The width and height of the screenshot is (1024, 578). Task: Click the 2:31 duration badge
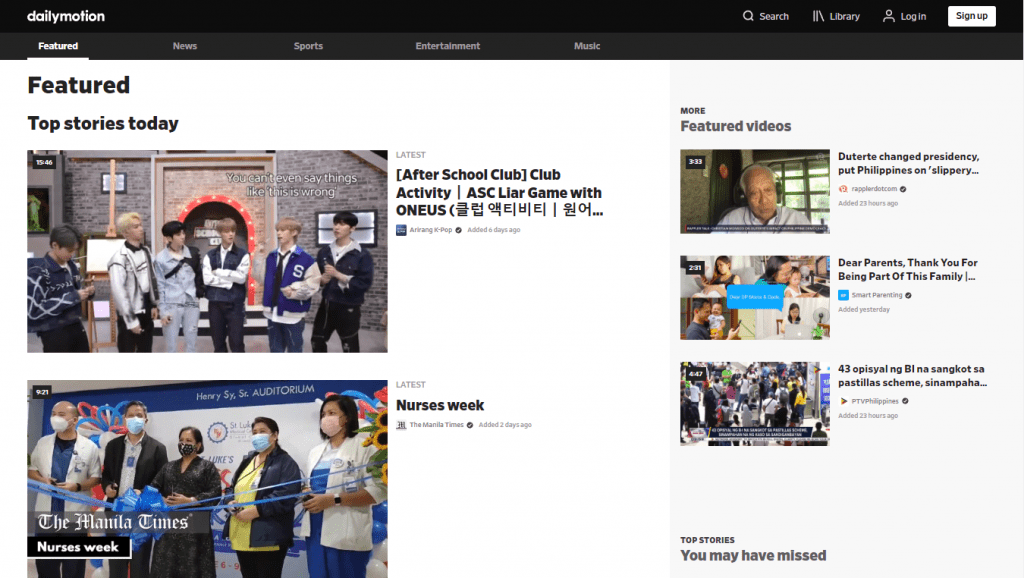click(695, 267)
